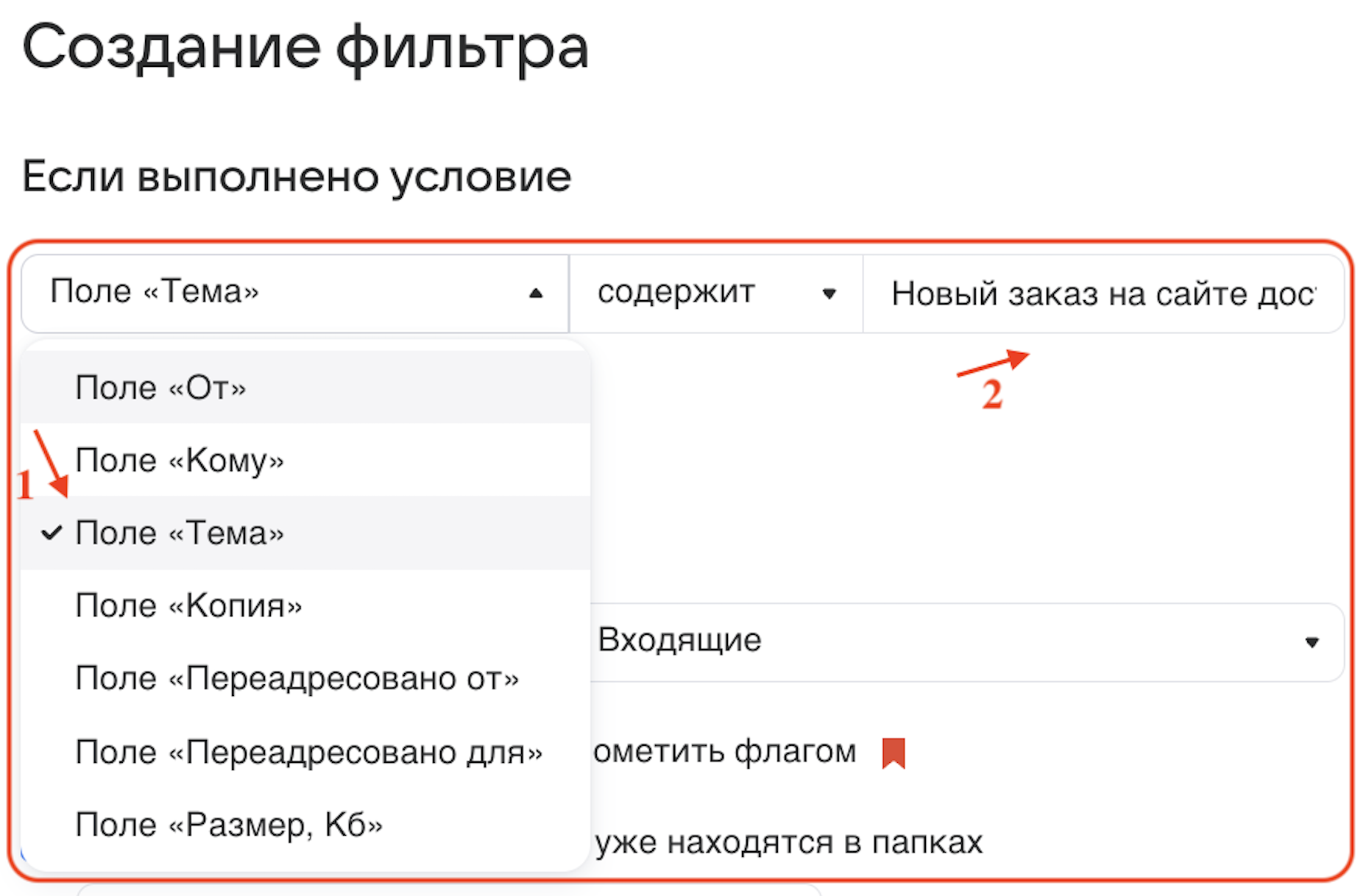Viewport: 1369px width, 896px height.
Task: Toggle the «уже находятся в папках» option
Action: pos(789,842)
